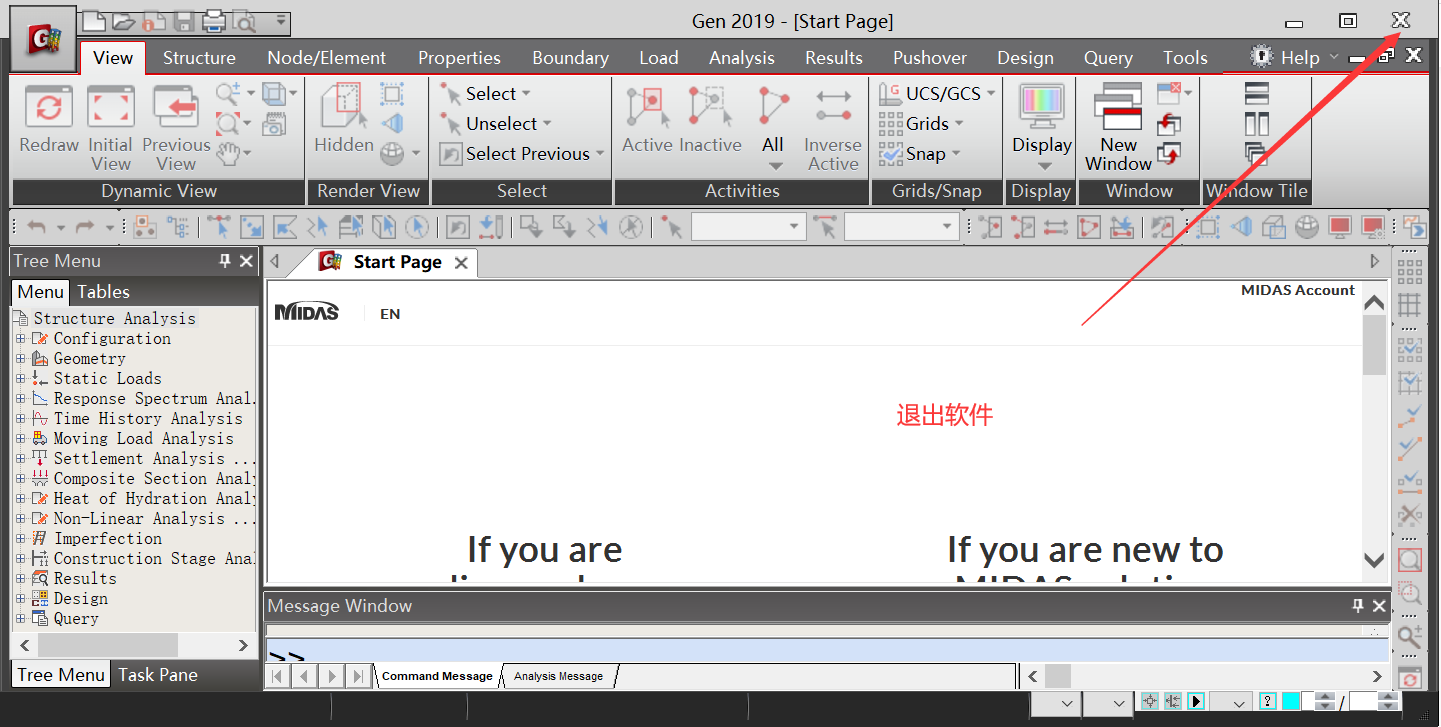Expand the Geometry tree node
This screenshot has width=1441, height=727.
(x=20, y=359)
